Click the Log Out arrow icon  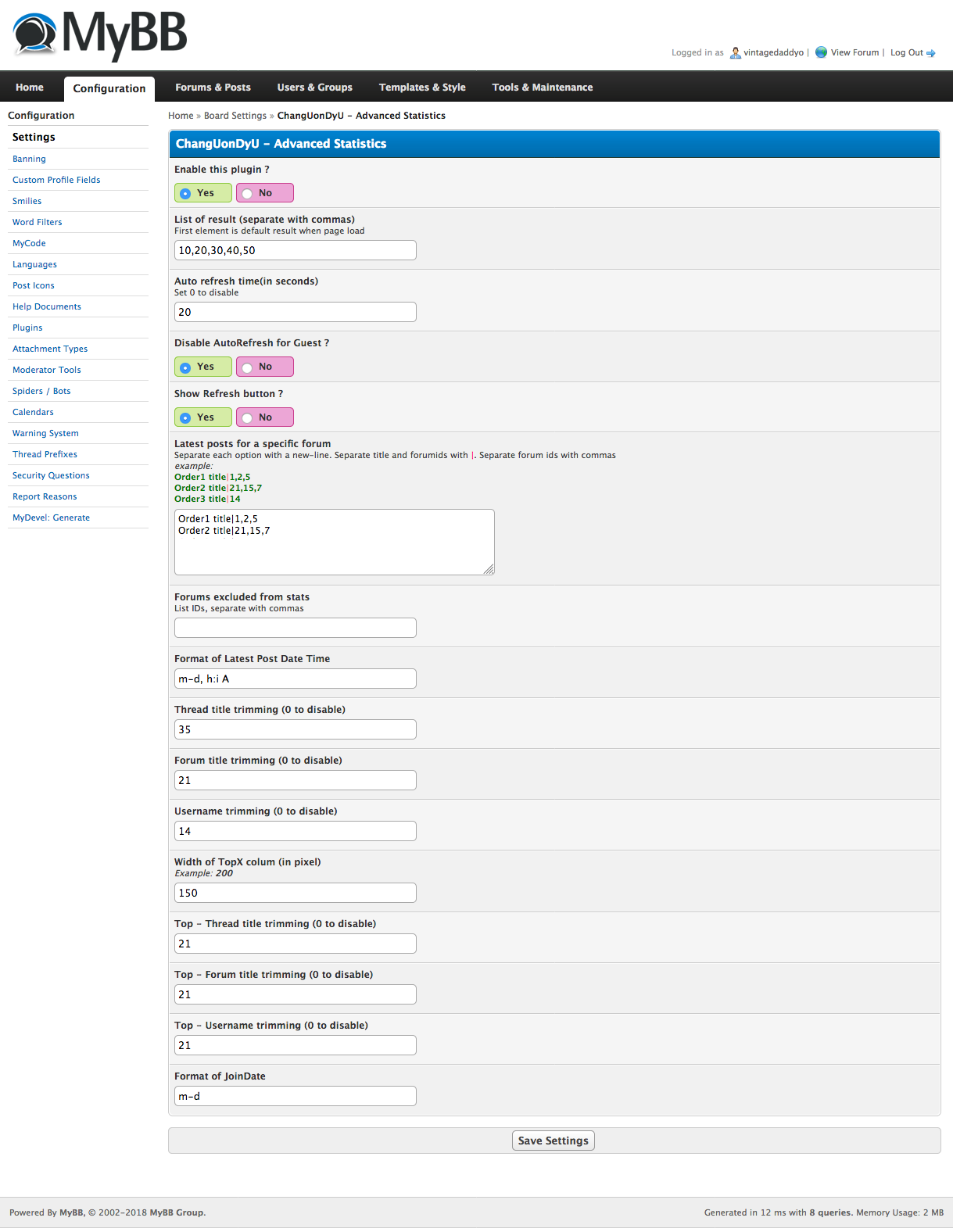931,53
